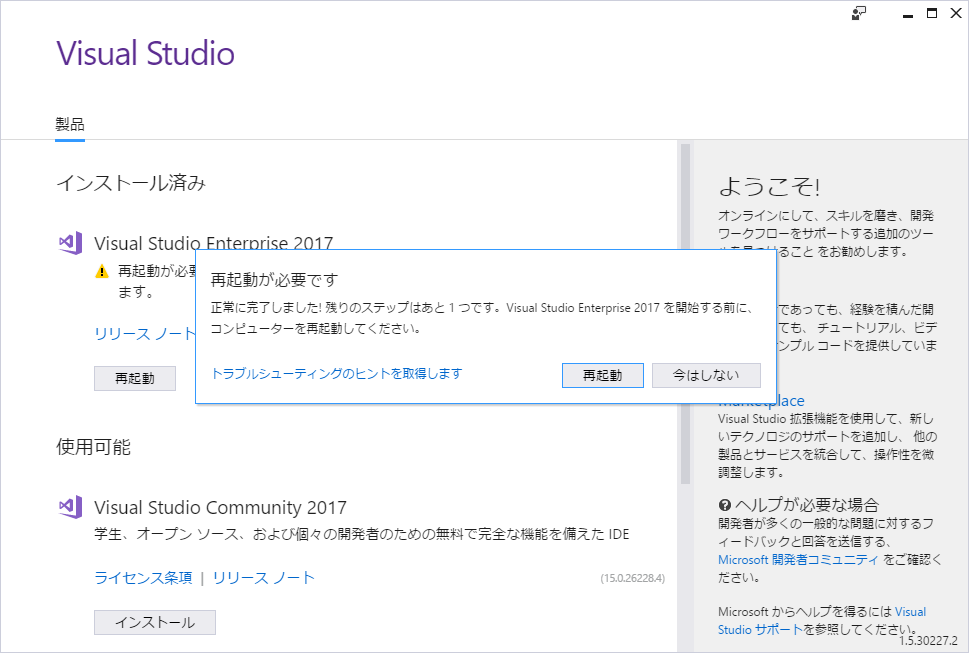Click installer version 1.5.30227.2 at bottom right
The width and height of the screenshot is (969, 653).
tap(928, 641)
